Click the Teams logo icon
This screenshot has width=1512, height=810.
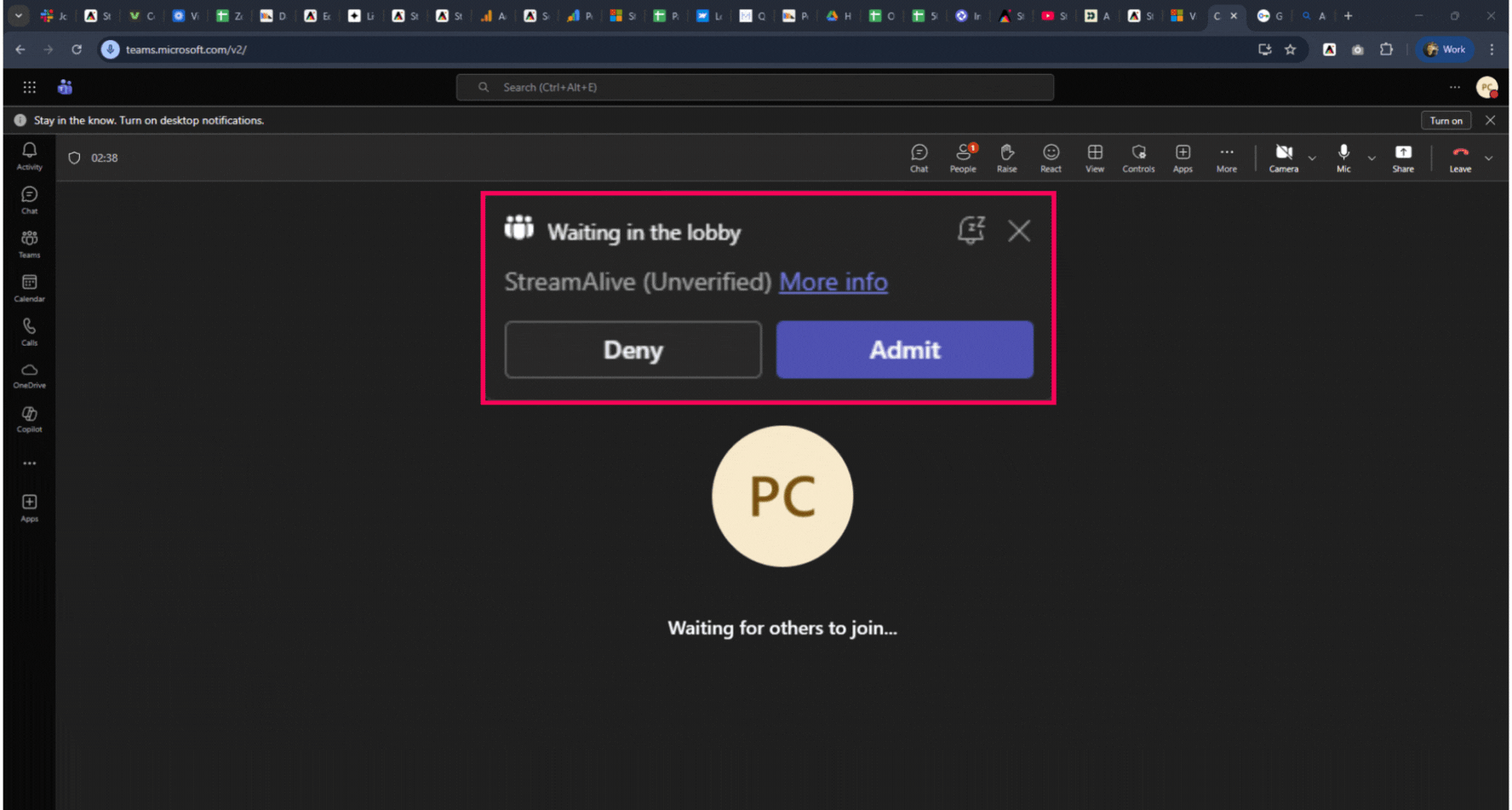coord(65,87)
